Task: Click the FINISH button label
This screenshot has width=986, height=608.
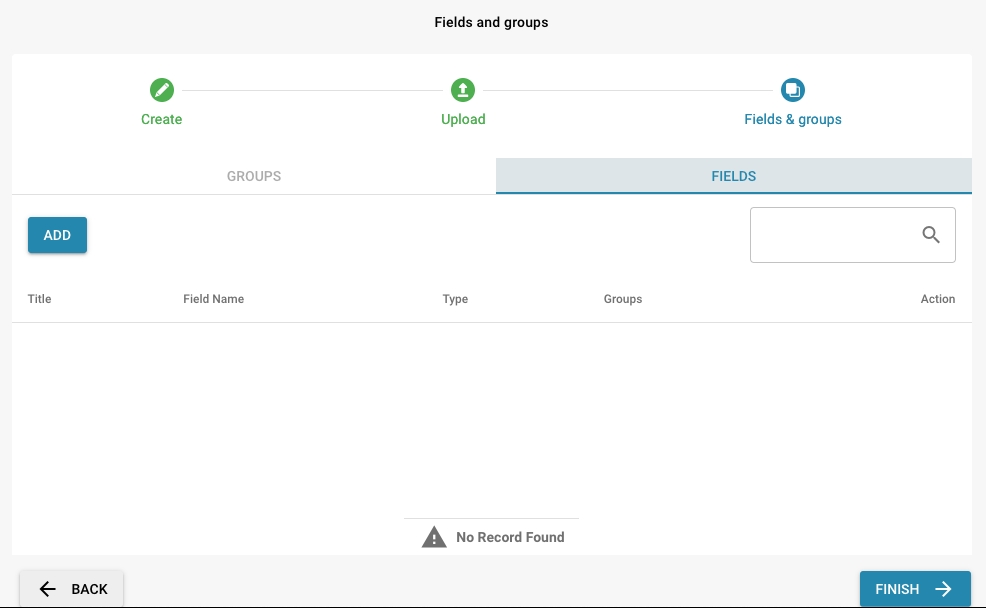Action: click(x=896, y=589)
